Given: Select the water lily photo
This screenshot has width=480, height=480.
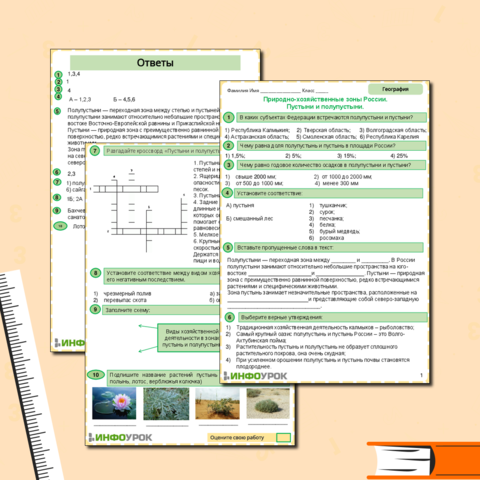Looking at the screenshot, I should click(114, 403).
